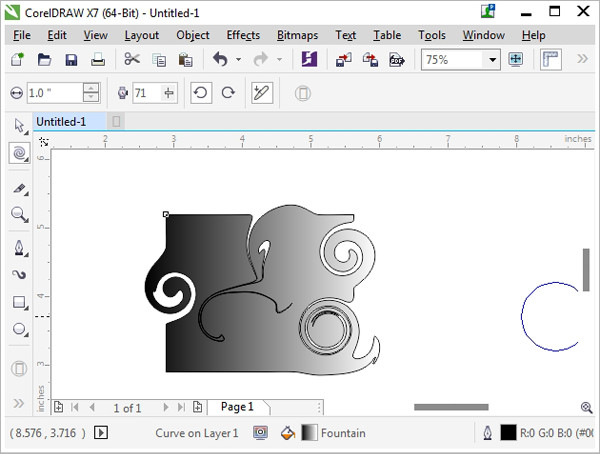The image size is (600, 454).
Task: Click the Publish to PDF icon
Action: pos(397,60)
